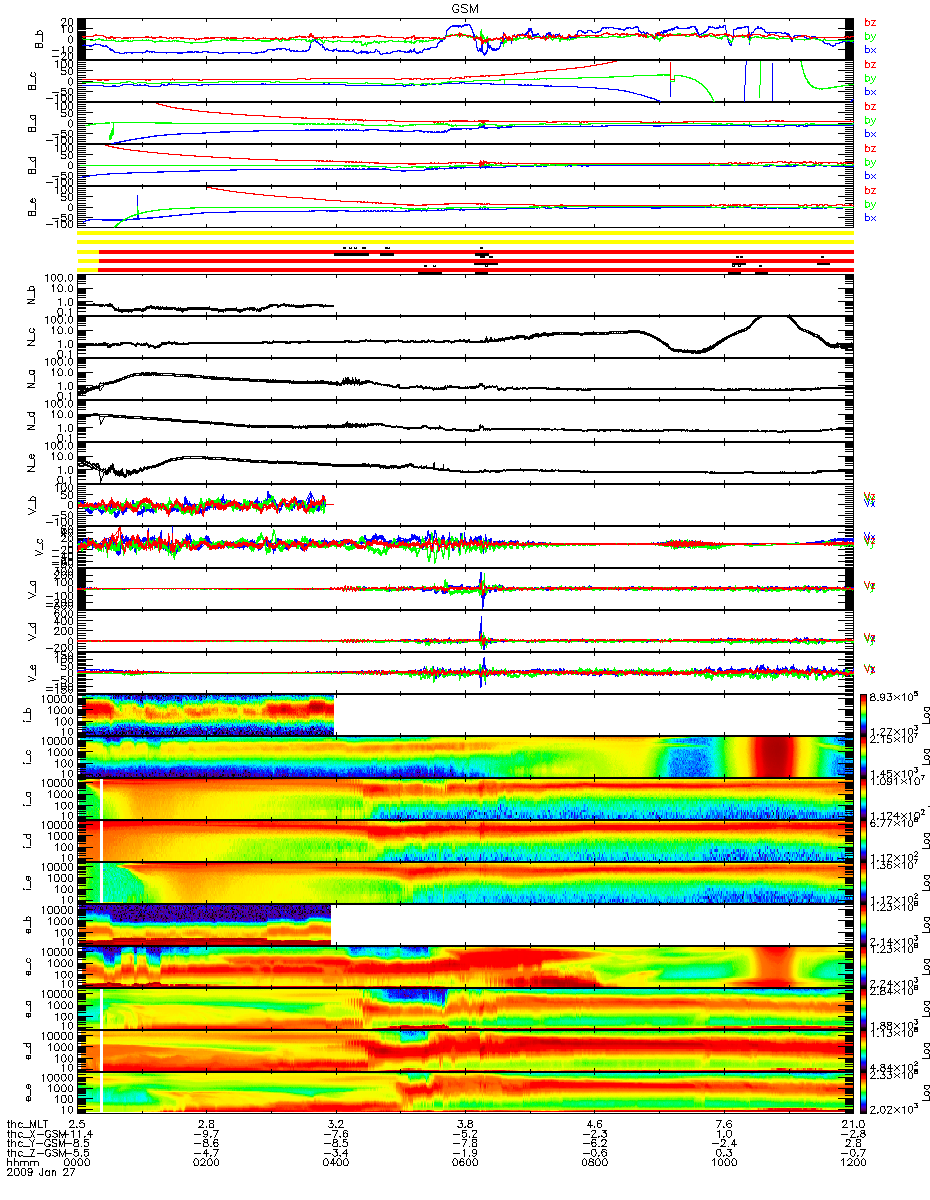Click the thc_Z-GSM row label
Image resolution: width=930 pixels, height=1200 pixels.
point(36,1153)
